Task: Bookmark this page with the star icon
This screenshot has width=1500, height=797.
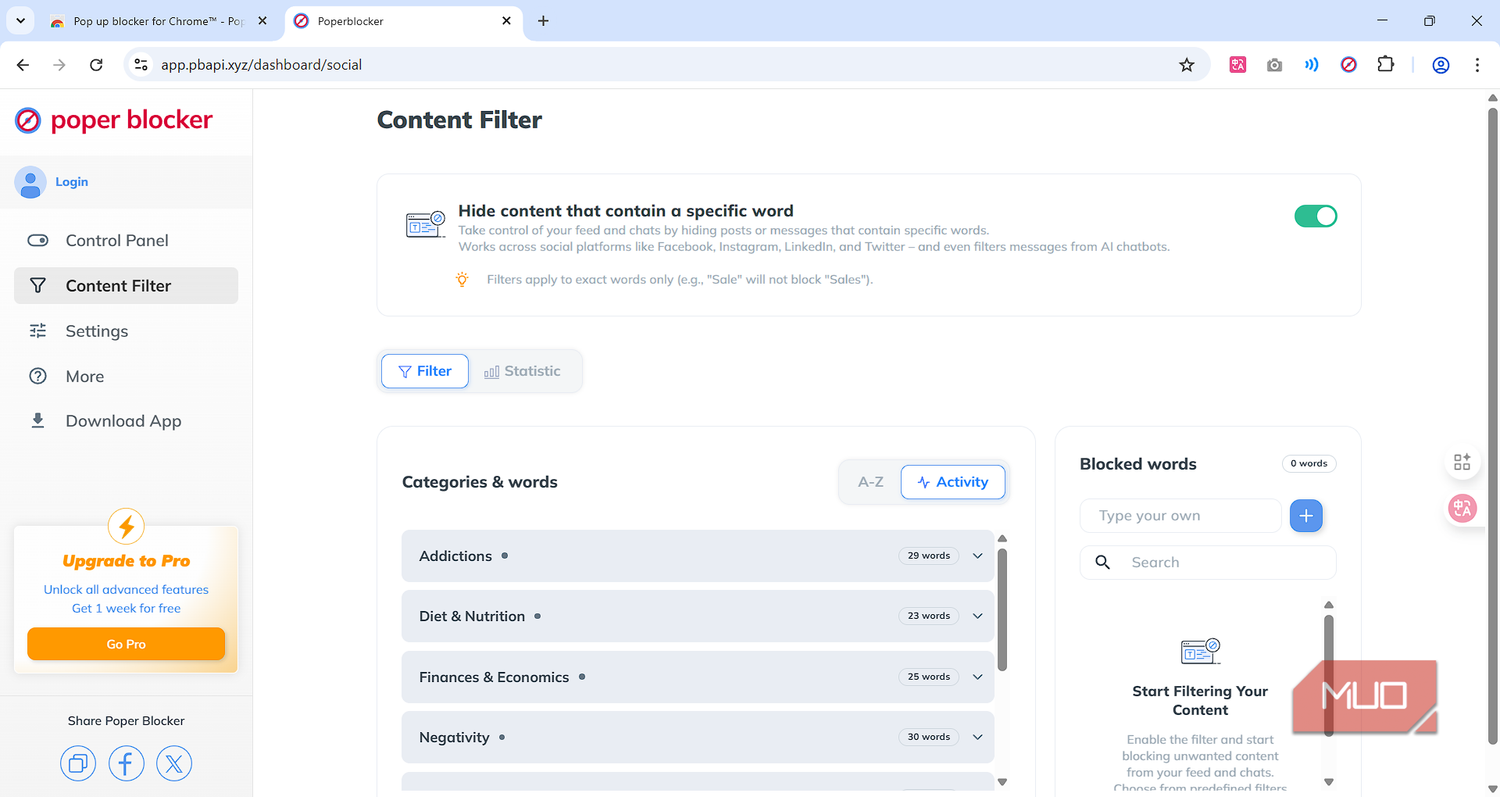Action: click(x=1187, y=65)
